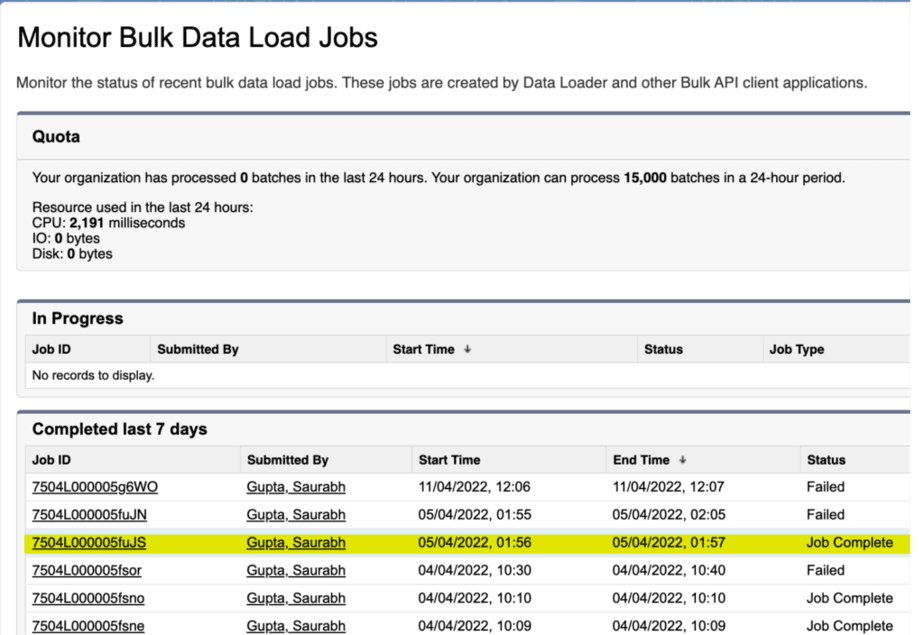
Task: Click Gupta, Saurabh in the highlighted row
Action: [296, 543]
